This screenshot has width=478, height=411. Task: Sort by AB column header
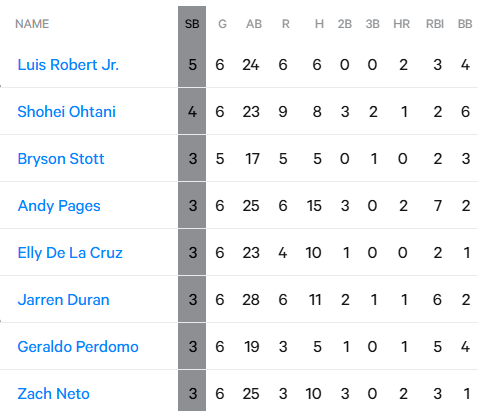[254, 24]
